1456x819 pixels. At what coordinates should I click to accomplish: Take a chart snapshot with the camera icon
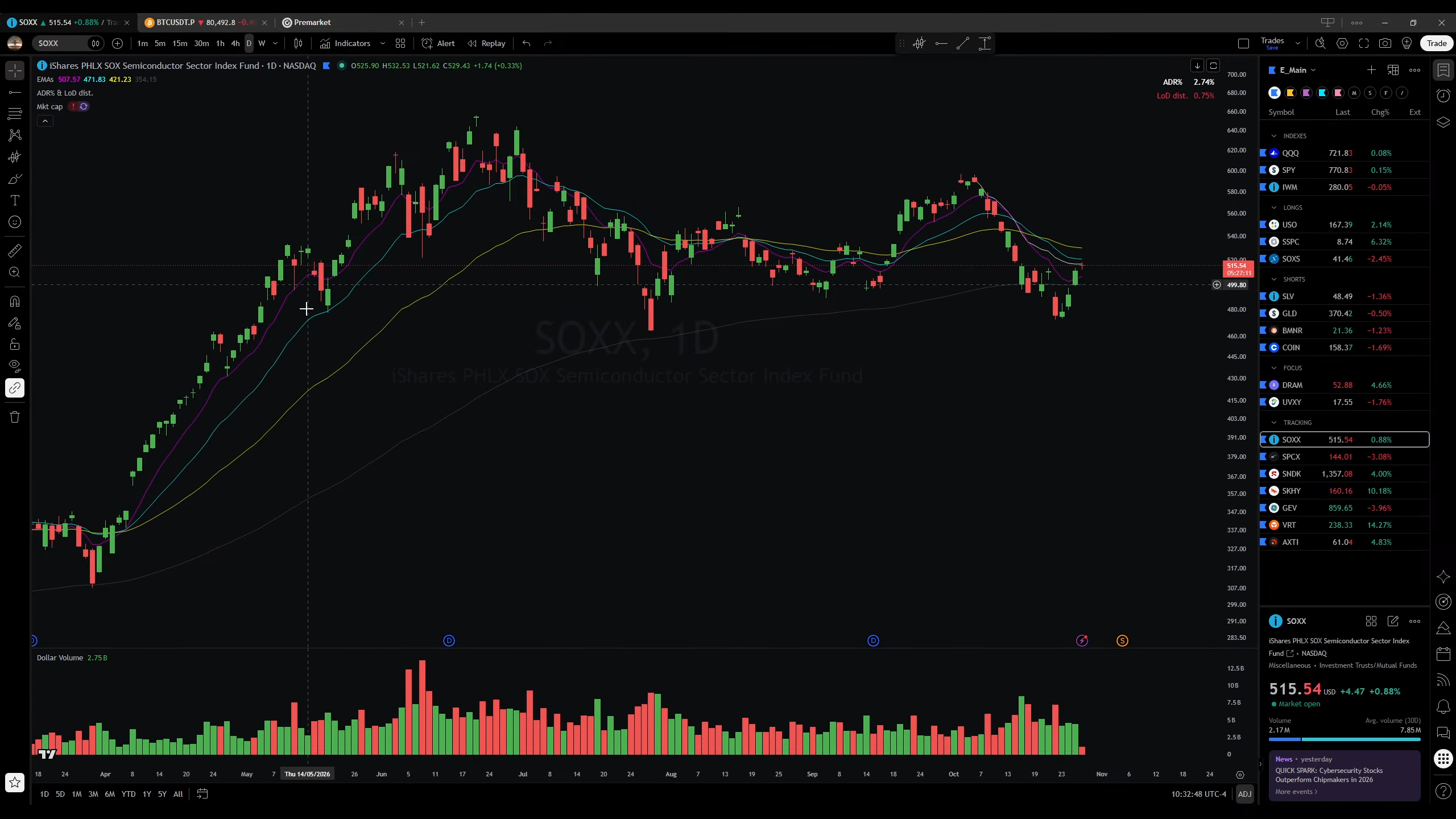pos(1385,43)
